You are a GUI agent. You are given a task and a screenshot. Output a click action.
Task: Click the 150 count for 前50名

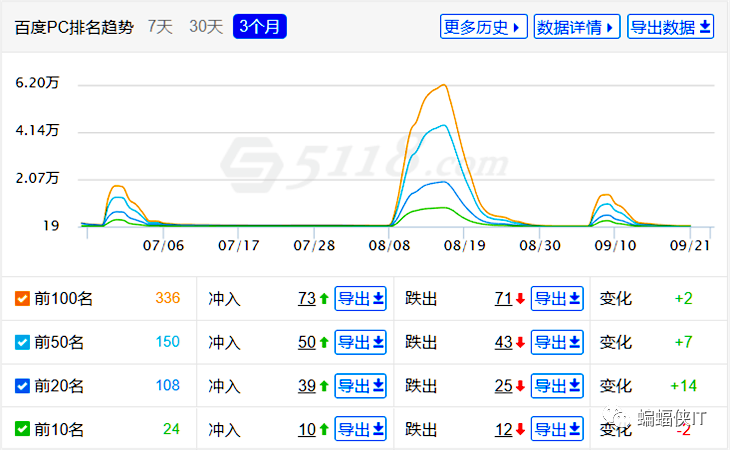(168, 342)
